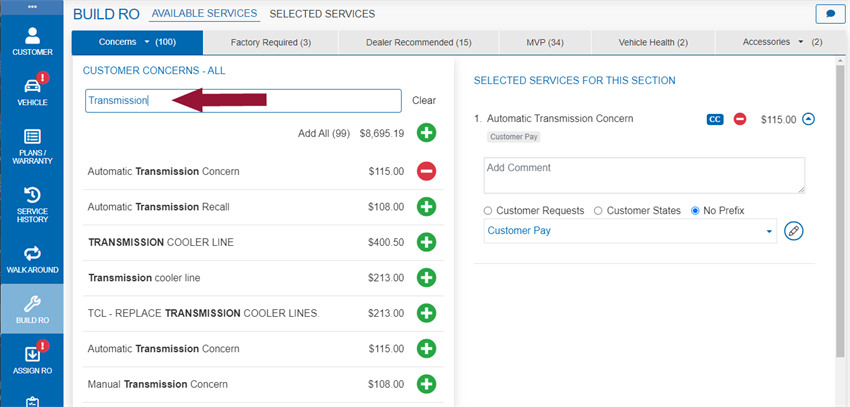
Task: Open the Customer Pay dropdown
Action: (x=630, y=231)
